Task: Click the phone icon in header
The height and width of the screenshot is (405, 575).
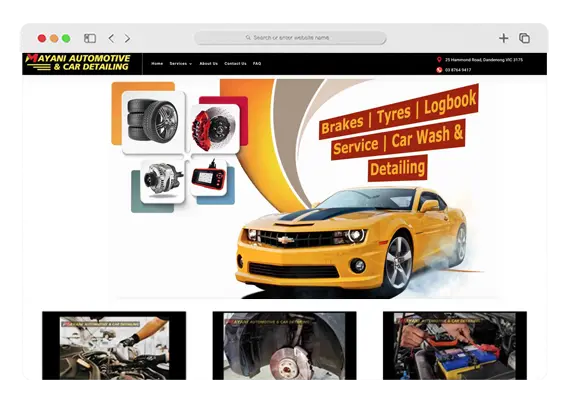Action: click(439, 70)
